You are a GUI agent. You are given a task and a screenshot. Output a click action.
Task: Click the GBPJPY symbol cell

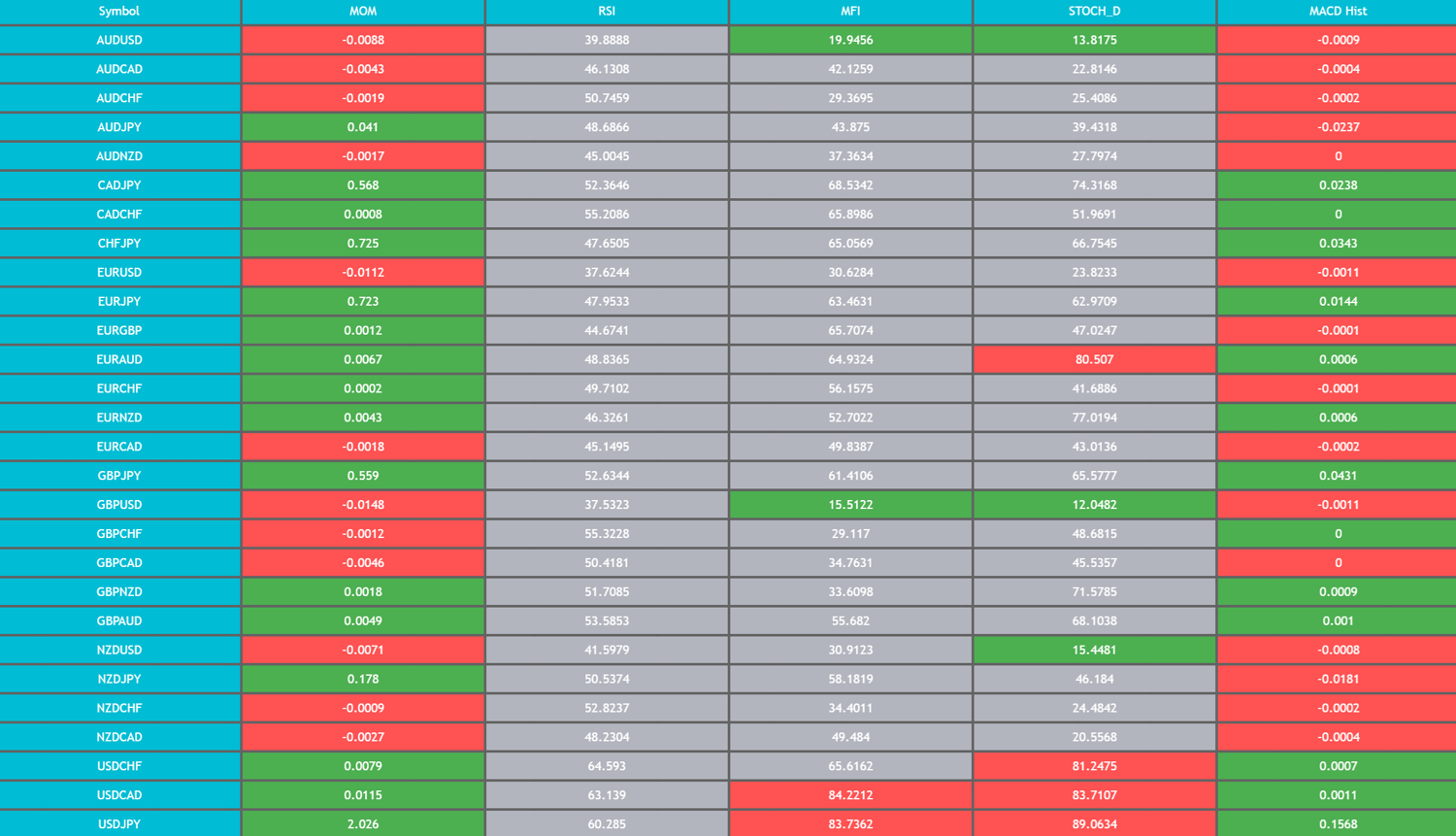[x=119, y=476]
